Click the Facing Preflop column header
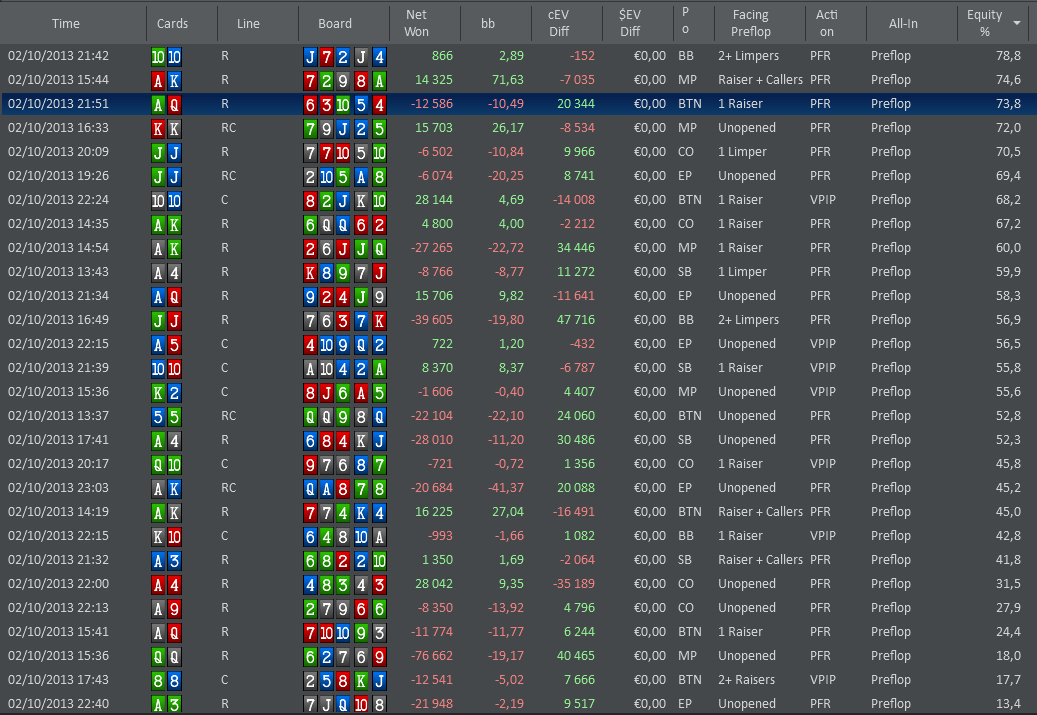 point(751,23)
